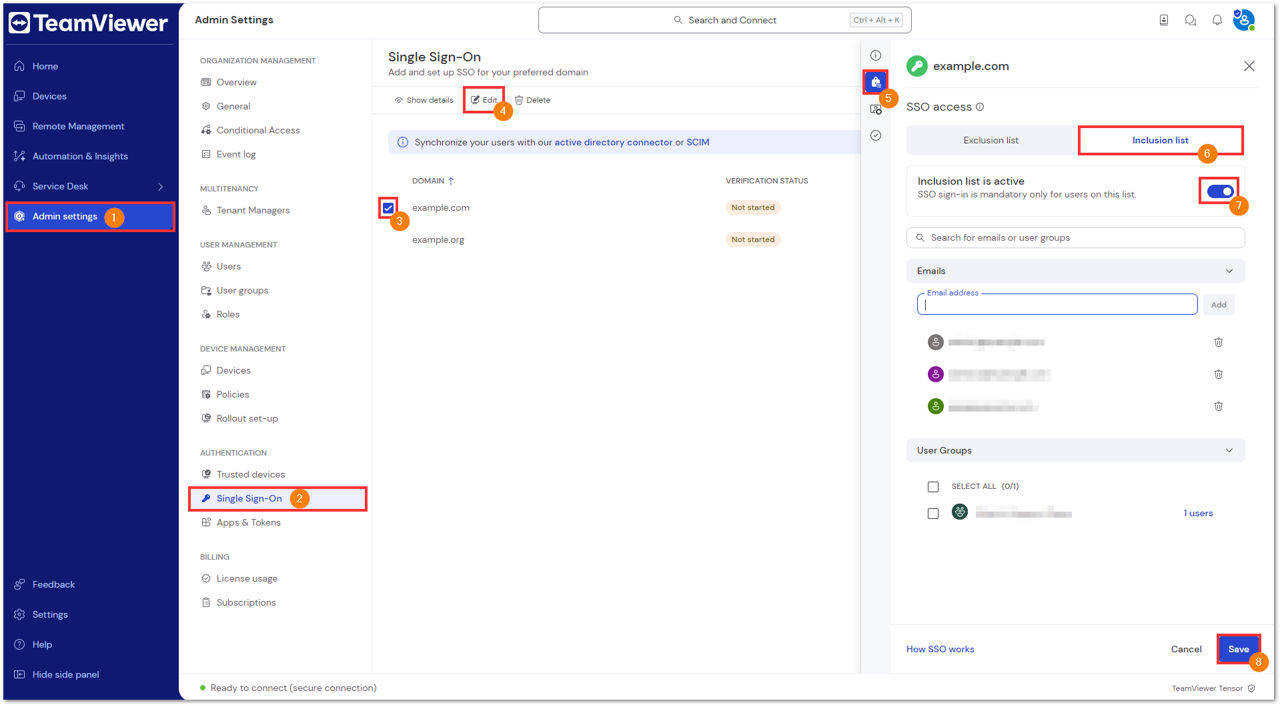Open Event log page
Image resolution: width=1280 pixels, height=706 pixels.
[236, 154]
